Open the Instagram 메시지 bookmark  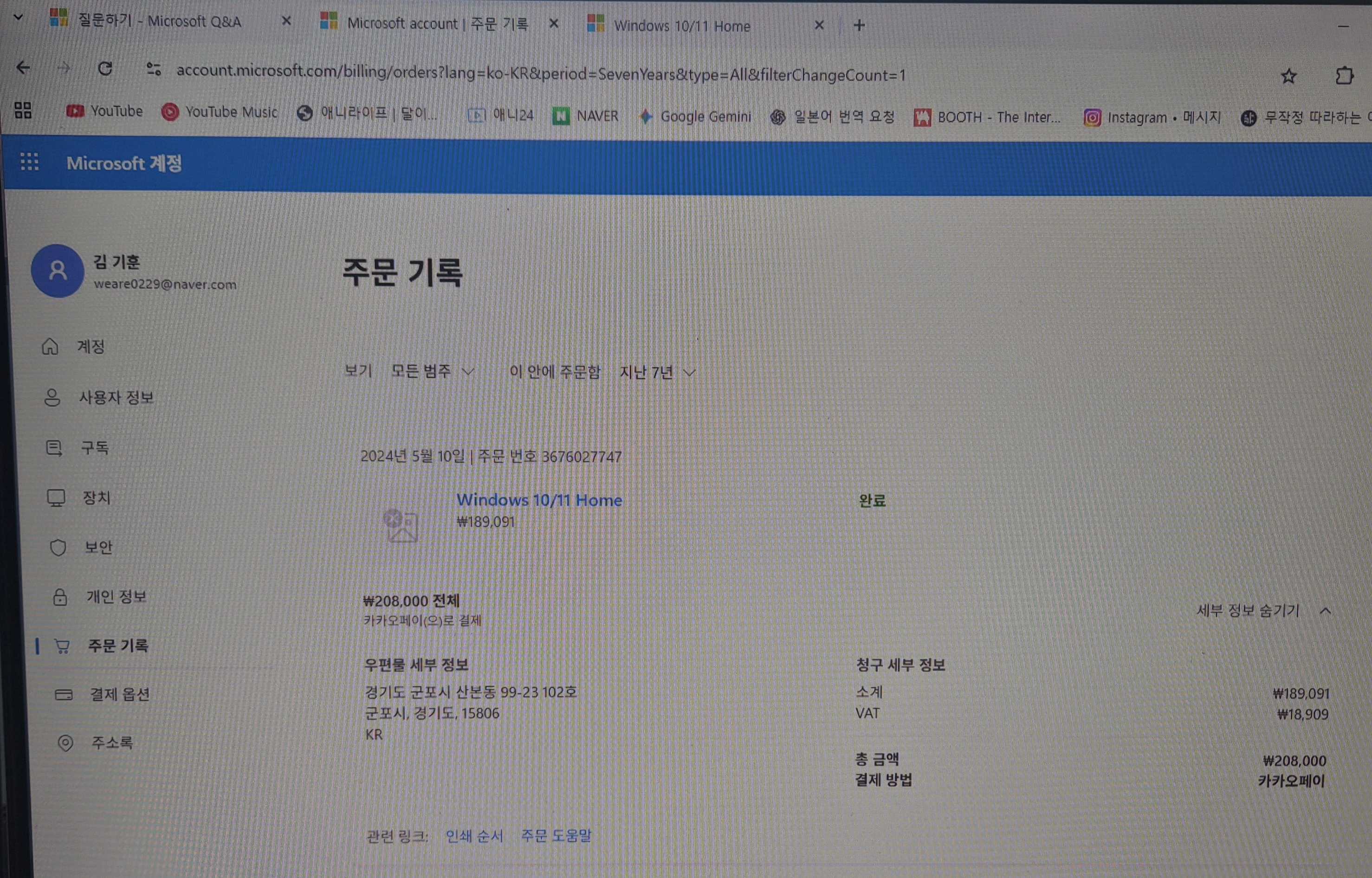pyautogui.click(x=1152, y=117)
